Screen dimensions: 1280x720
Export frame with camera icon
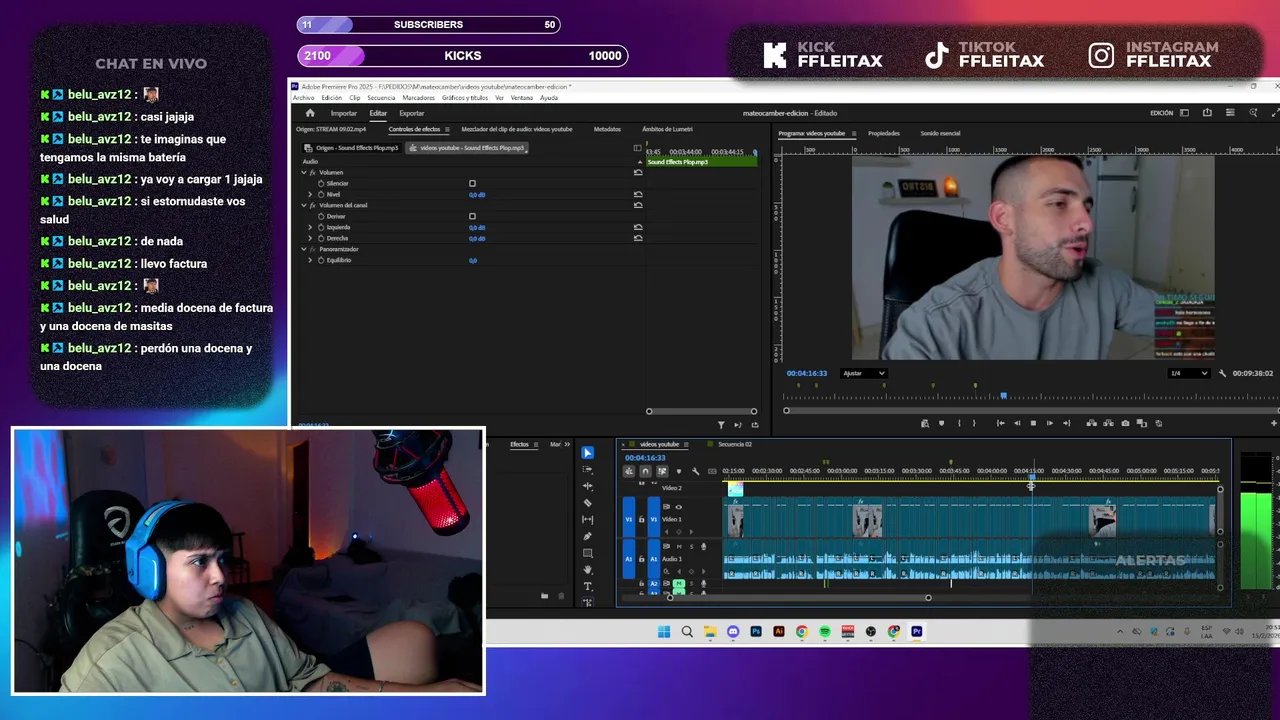(x=1125, y=423)
